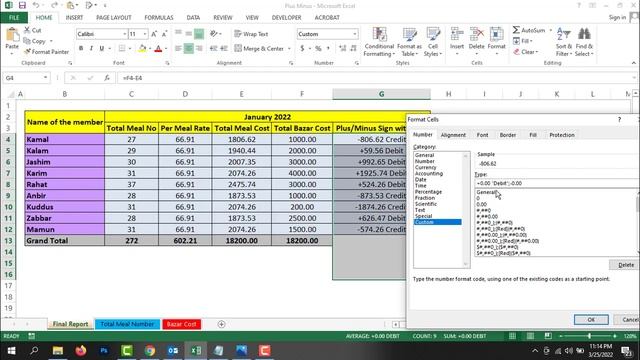Select the Format Painter brush
640x360 pixels.
click(46, 52)
